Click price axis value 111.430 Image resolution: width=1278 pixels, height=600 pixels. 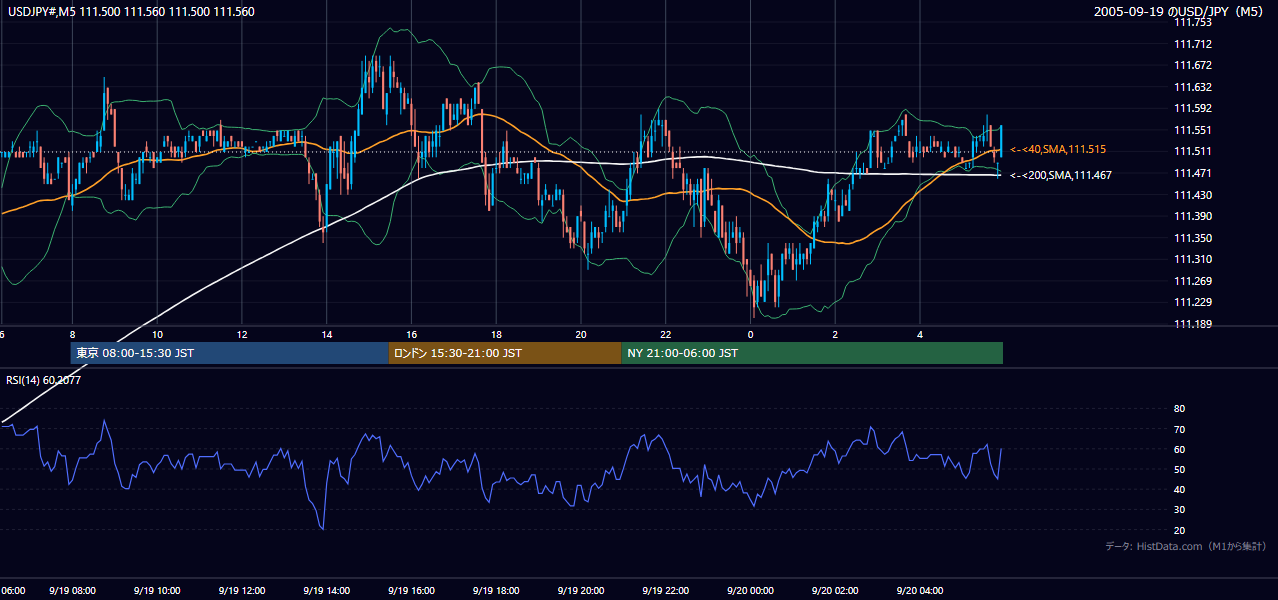click(1193, 195)
